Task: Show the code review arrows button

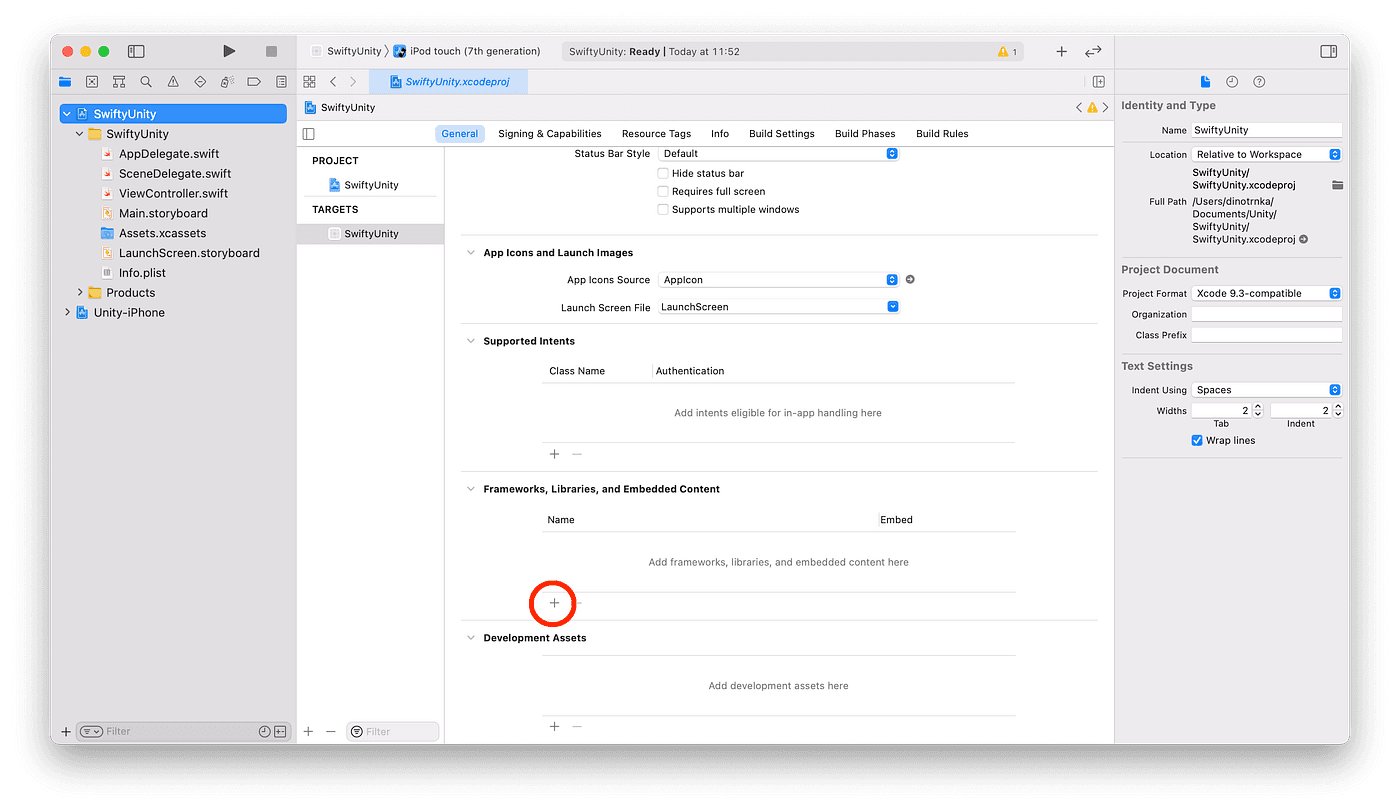Action: (x=1093, y=51)
